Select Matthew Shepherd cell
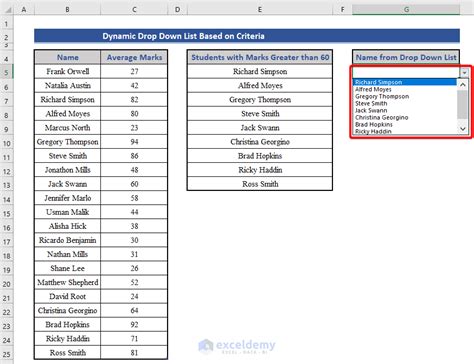The image size is (474, 364). 67,282
